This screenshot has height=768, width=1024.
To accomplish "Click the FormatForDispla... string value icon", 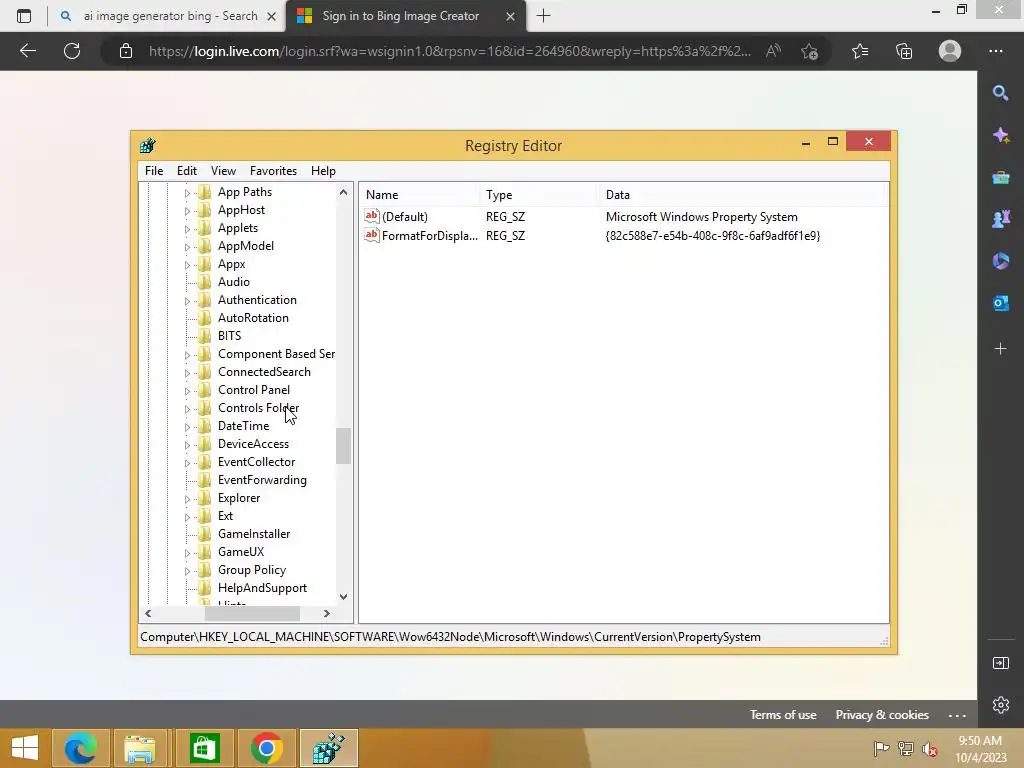I will pos(372,235).
